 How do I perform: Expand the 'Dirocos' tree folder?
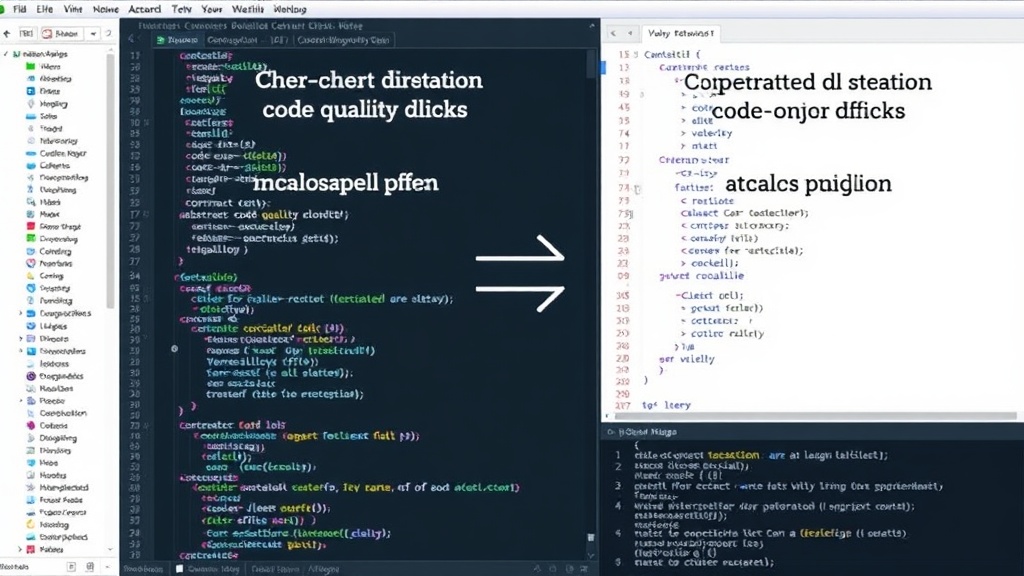click(x=20, y=339)
